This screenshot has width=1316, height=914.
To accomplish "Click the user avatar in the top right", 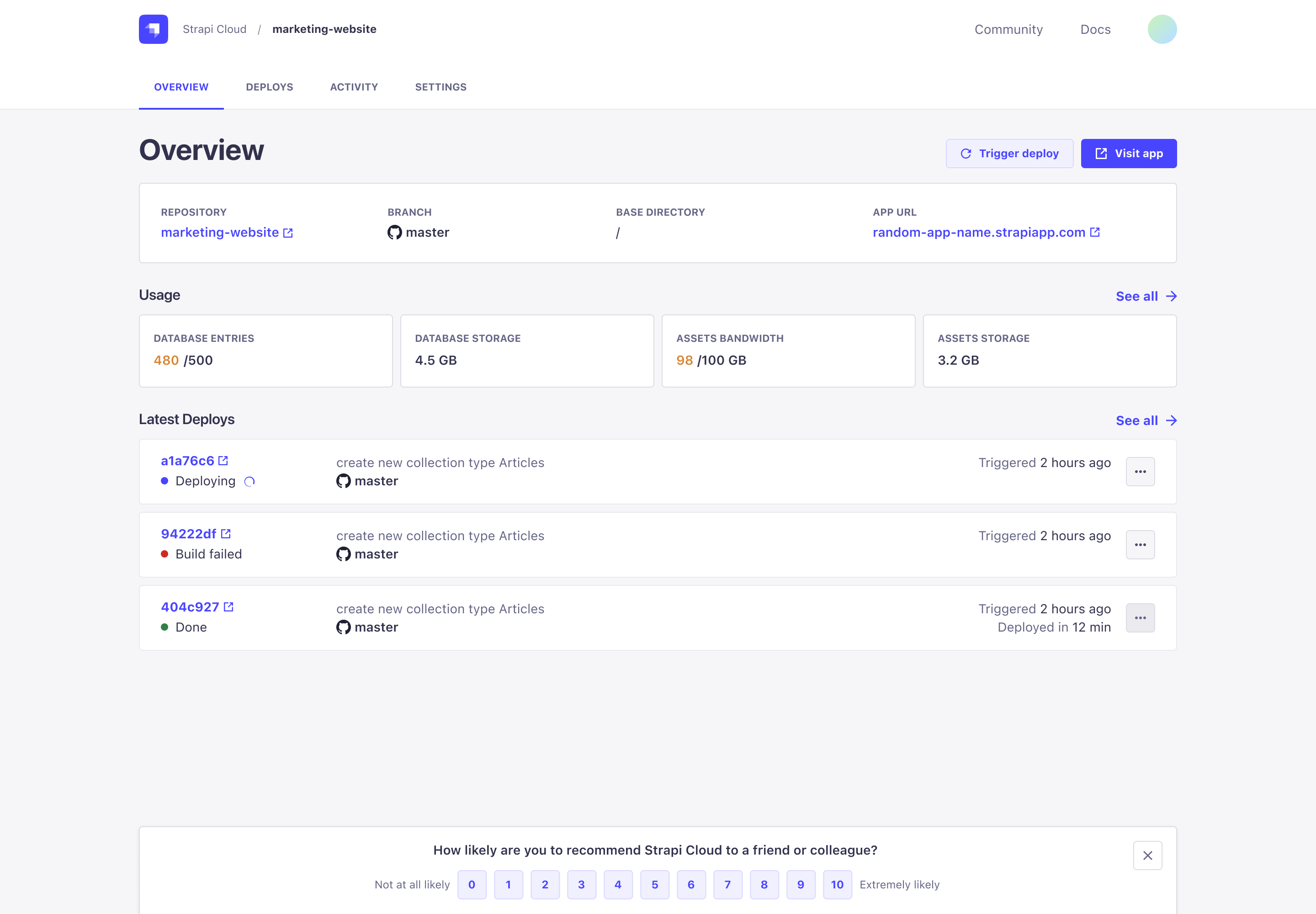I will point(1162,29).
